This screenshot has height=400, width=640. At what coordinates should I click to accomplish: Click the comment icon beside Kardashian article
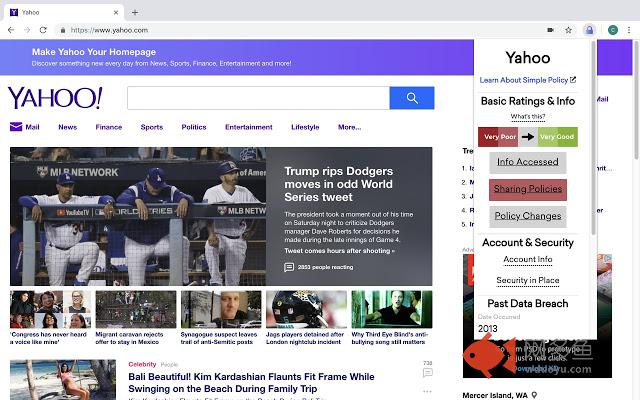pos(427,373)
